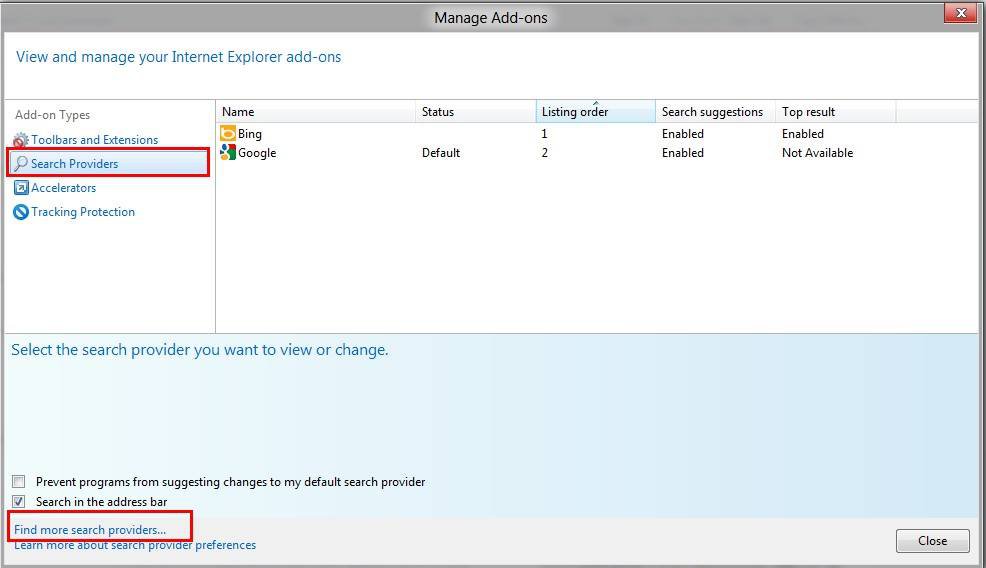Viewport: 986px width, 568px height.
Task: Open Find more search providers link
Action: click(90, 530)
